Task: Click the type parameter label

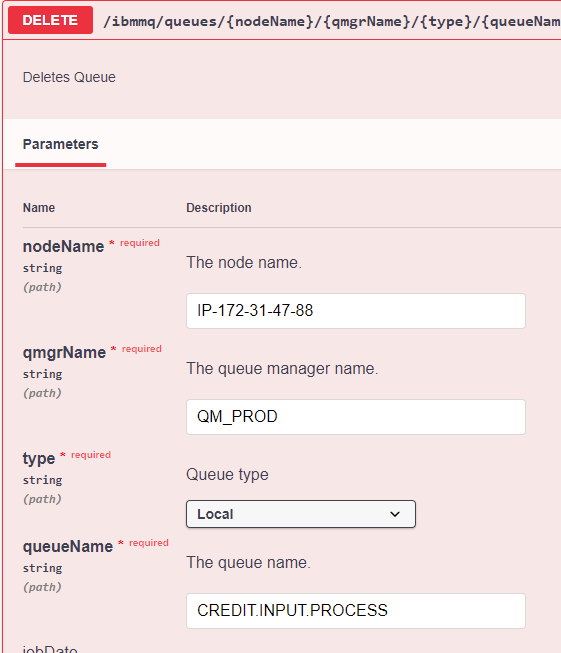Action: [39, 458]
